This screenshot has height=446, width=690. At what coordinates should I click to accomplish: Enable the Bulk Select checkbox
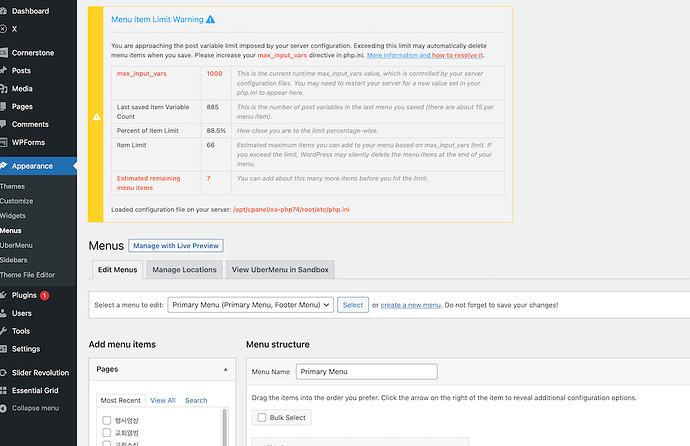(262, 417)
